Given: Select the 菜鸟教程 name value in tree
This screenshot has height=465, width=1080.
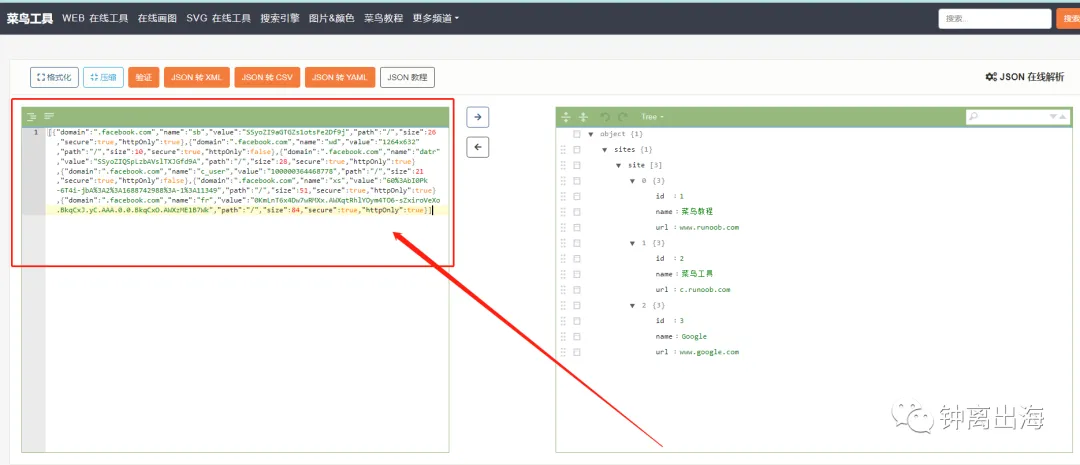Looking at the screenshot, I should (697, 211).
